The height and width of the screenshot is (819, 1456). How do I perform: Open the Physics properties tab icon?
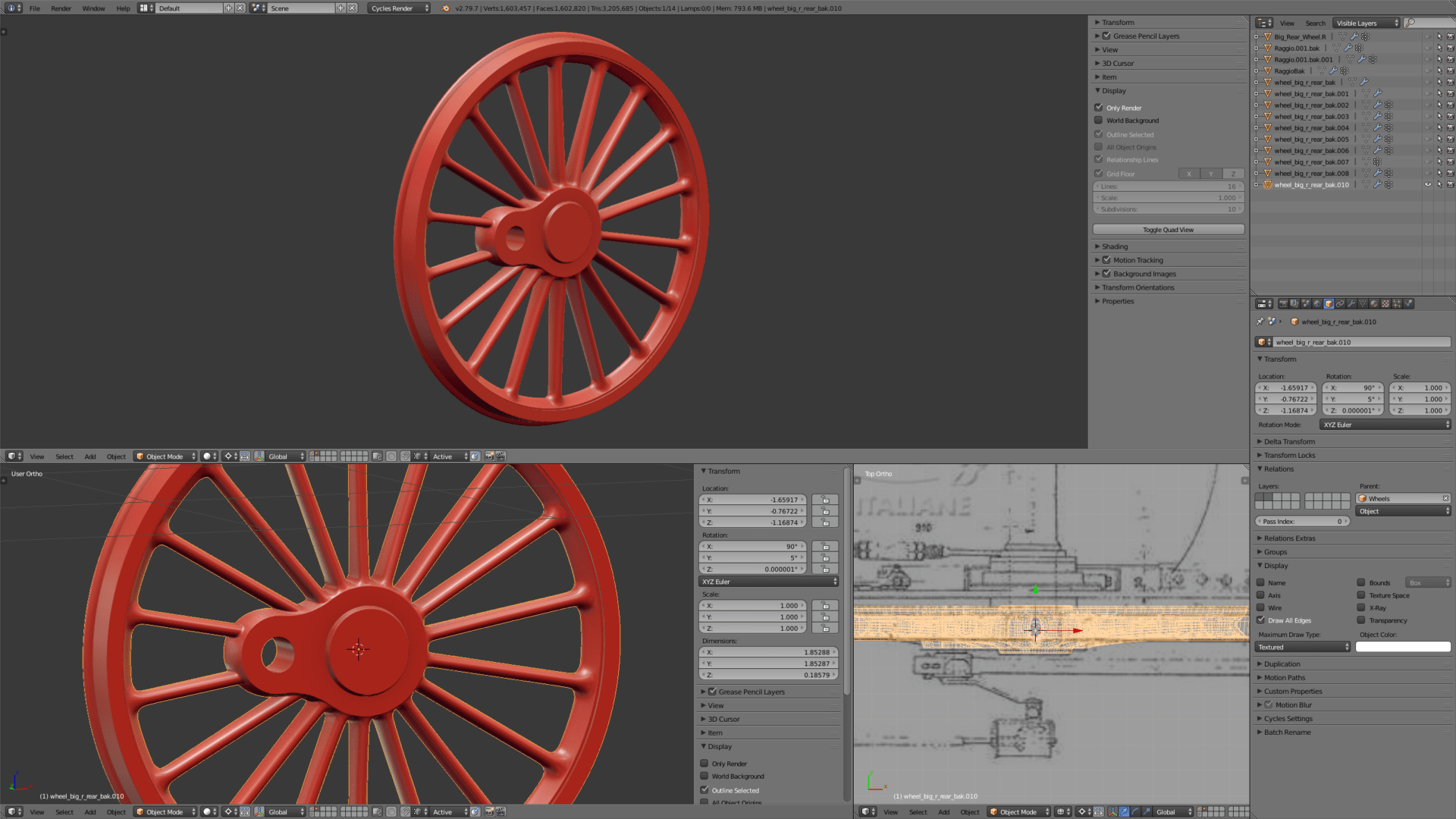[1408, 303]
